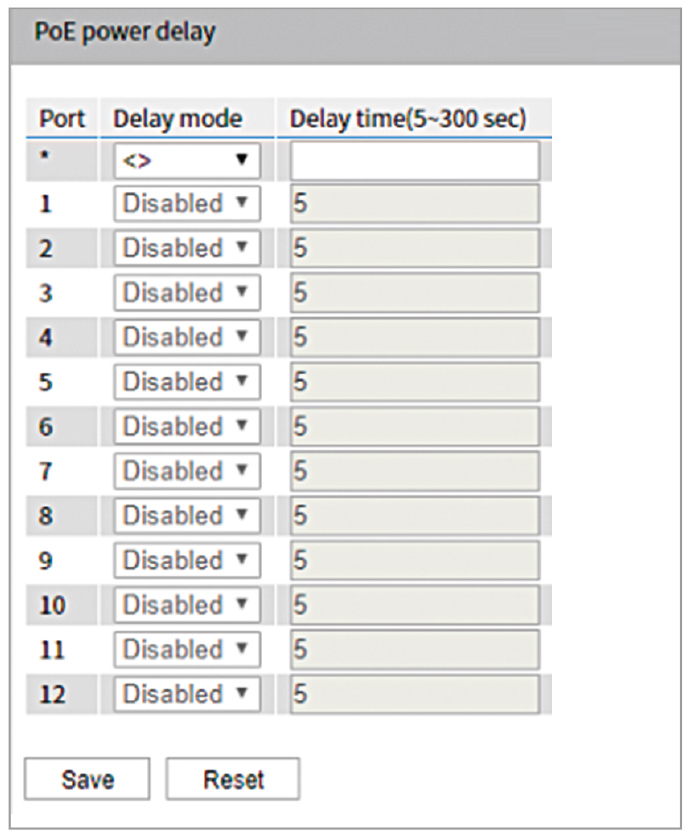689x839 pixels.
Task: Select port 6 delay mode dropdown
Action: (x=186, y=427)
